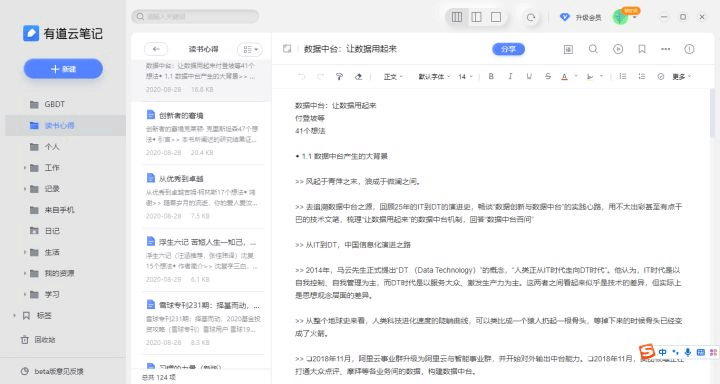Apply the highlight marker color
This screenshot has width=720, height=384.
pyautogui.click(x=590, y=77)
